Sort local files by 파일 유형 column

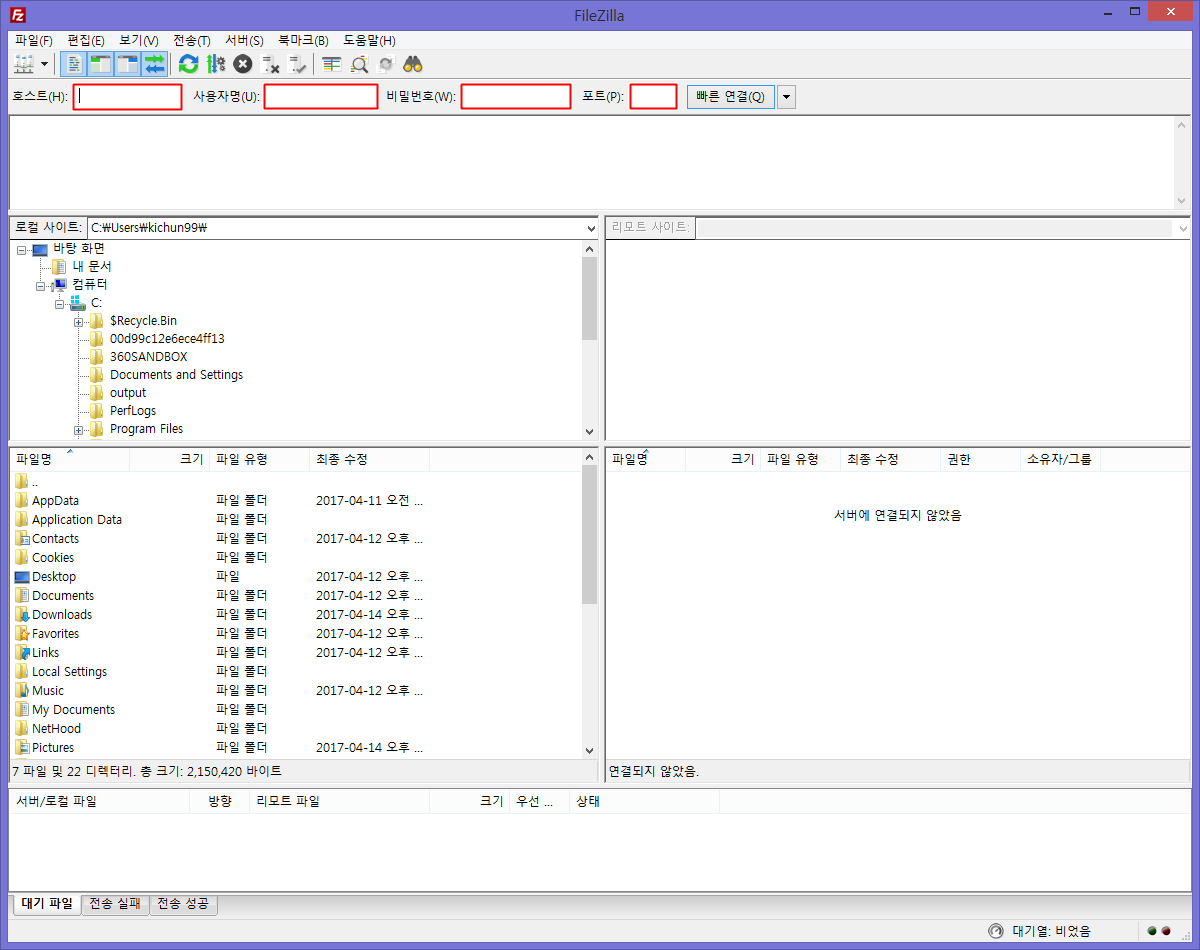(x=260, y=459)
